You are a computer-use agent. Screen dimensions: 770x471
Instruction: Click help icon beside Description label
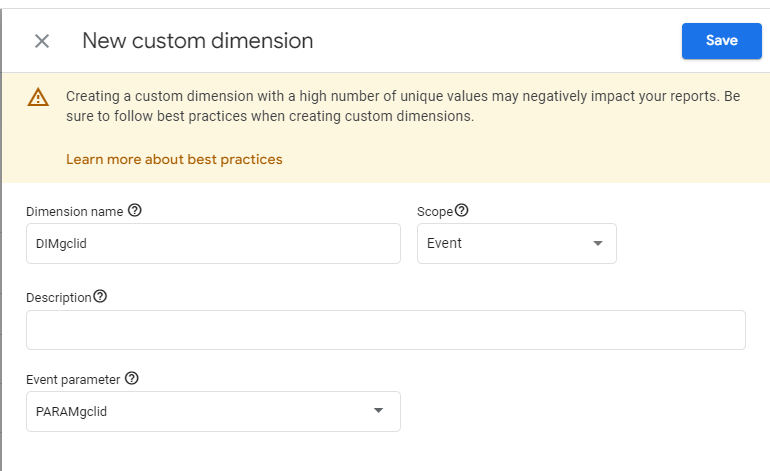point(100,297)
